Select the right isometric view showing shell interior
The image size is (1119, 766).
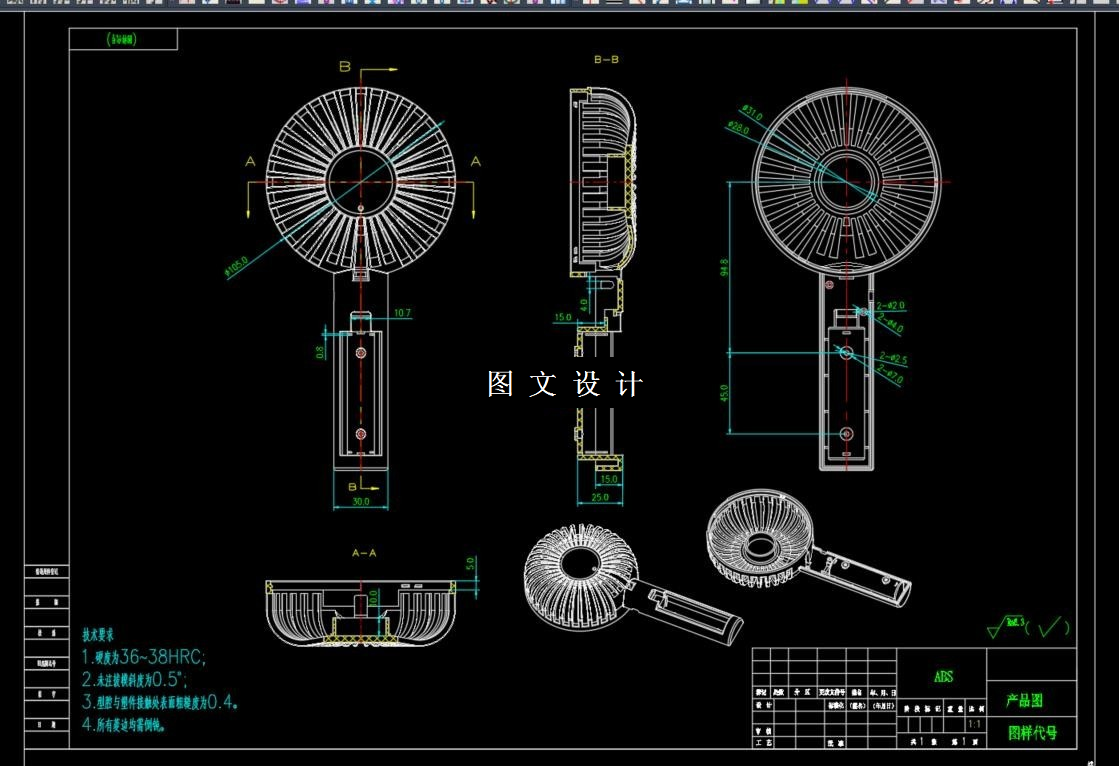click(809, 549)
